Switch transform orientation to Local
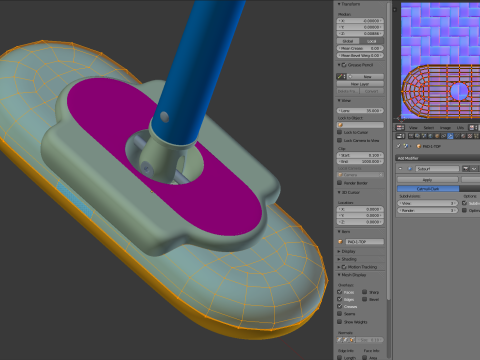The height and width of the screenshot is (360, 480). pyautogui.click(x=372, y=41)
